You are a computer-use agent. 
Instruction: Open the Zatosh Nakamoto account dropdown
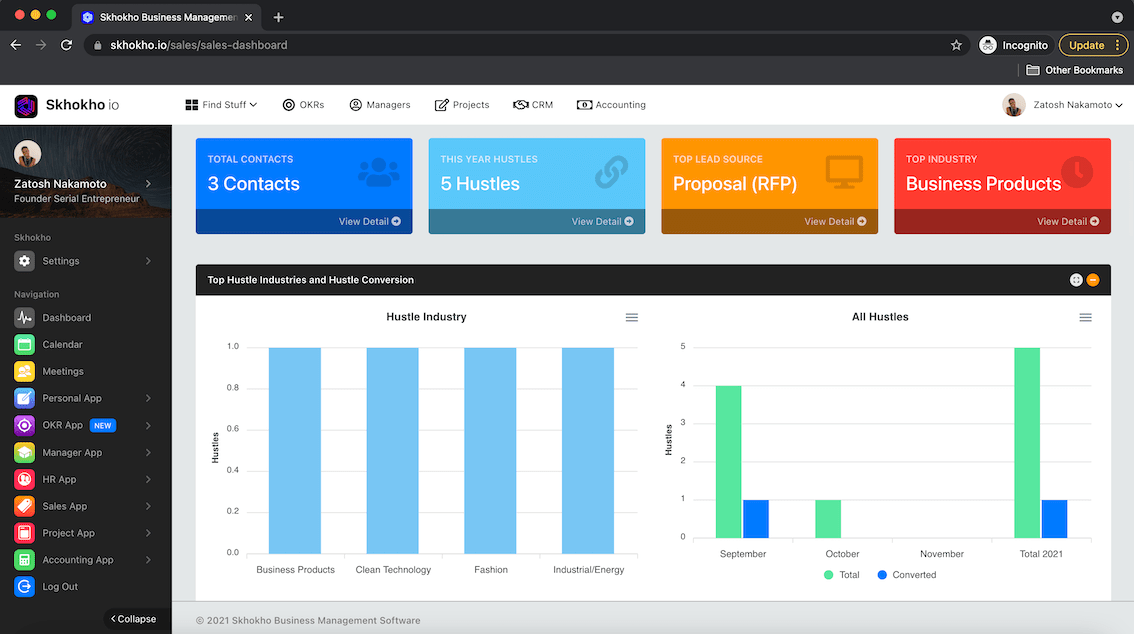pyautogui.click(x=1078, y=105)
